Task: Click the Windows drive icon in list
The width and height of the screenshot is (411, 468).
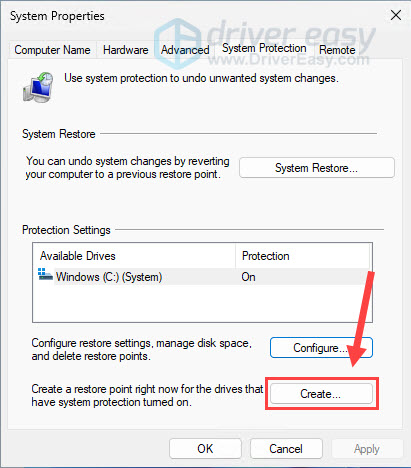Action: pos(45,275)
